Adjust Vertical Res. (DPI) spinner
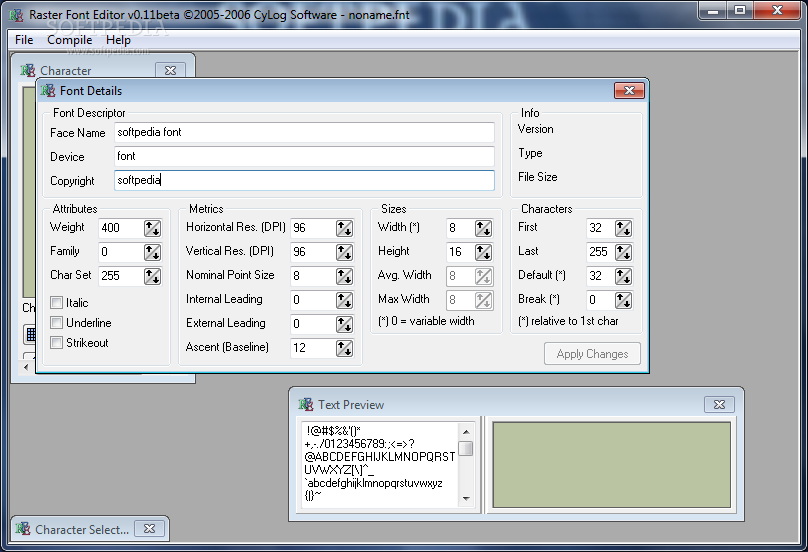808x552 pixels. click(344, 252)
